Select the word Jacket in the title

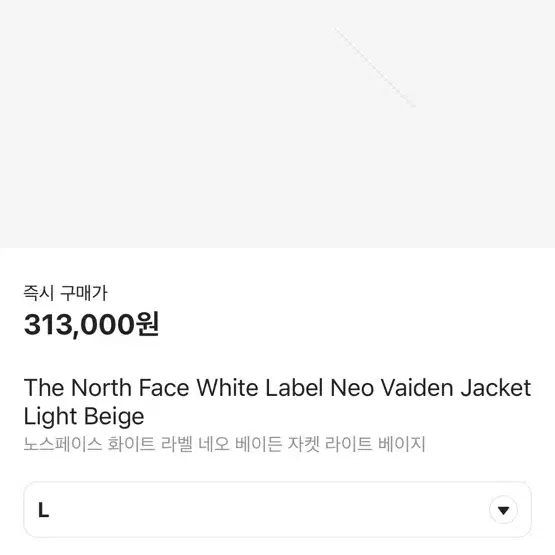pyautogui.click(x=496, y=388)
